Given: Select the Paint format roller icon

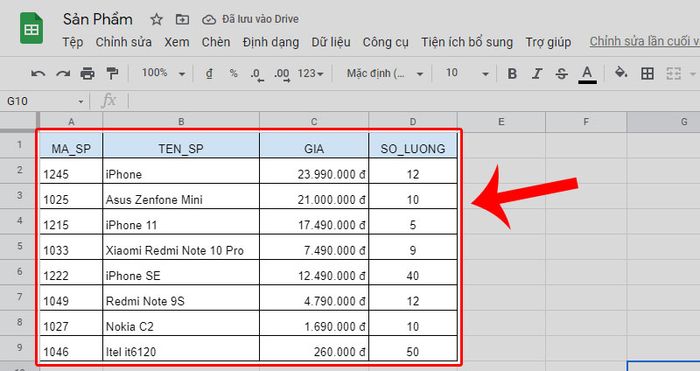Looking at the screenshot, I should coord(112,74).
